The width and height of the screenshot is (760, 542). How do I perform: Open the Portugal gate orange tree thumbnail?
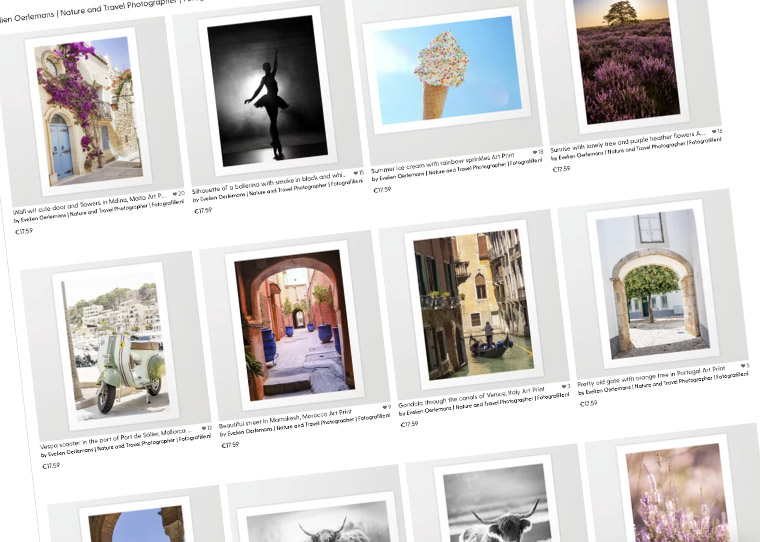653,284
